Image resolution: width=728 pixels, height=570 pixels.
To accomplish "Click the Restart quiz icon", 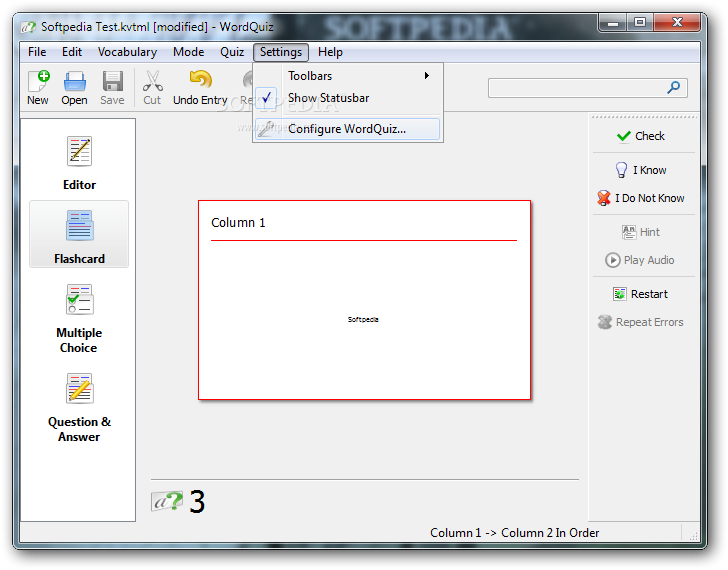I will point(620,294).
